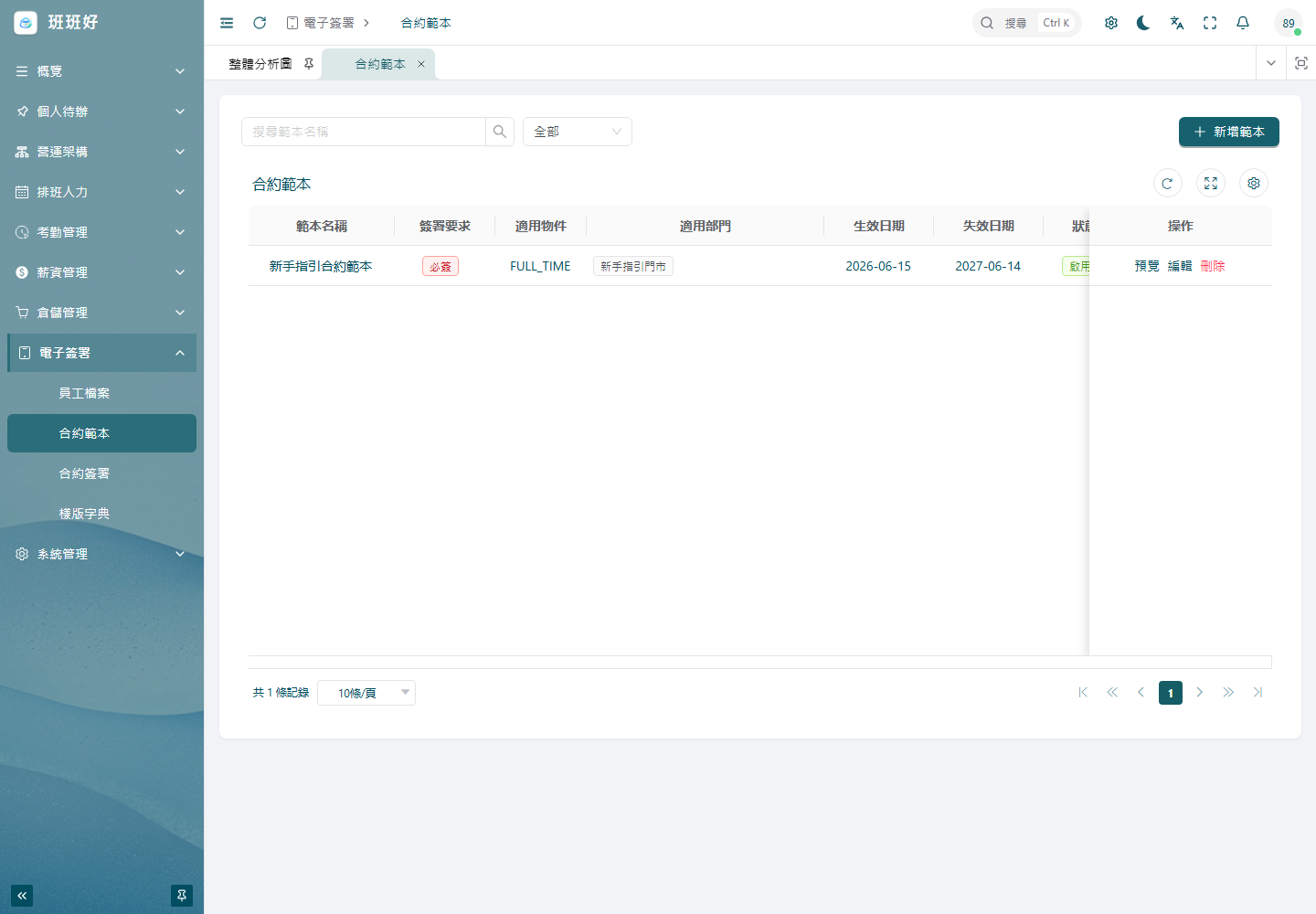Go to previous page arrow
This screenshot has width=1316, height=914.
pyautogui.click(x=1141, y=692)
